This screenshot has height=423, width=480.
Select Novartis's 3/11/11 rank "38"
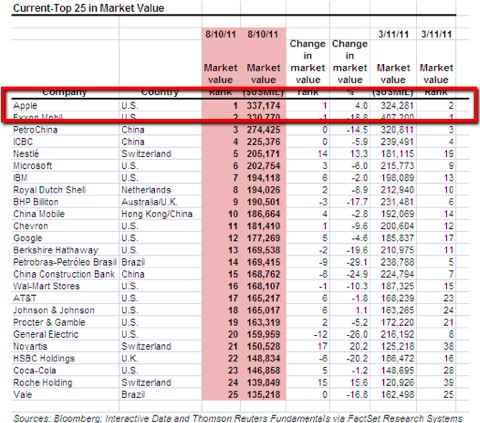448,346
